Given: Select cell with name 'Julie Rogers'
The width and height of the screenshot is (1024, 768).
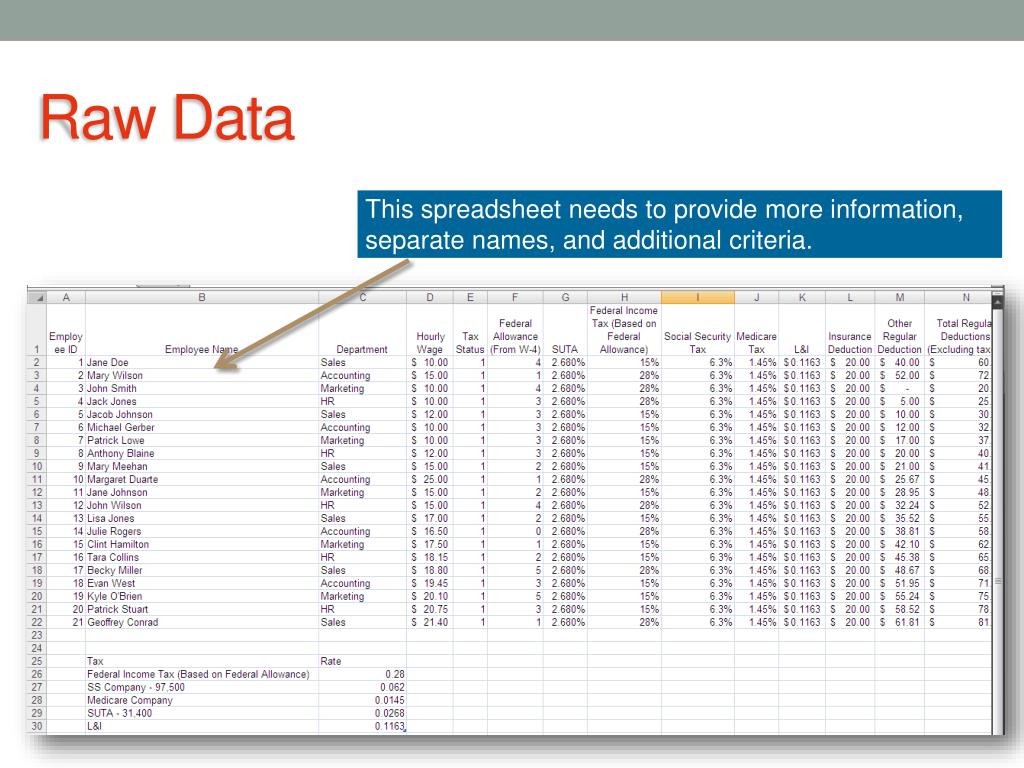Looking at the screenshot, I should click(x=202, y=532).
